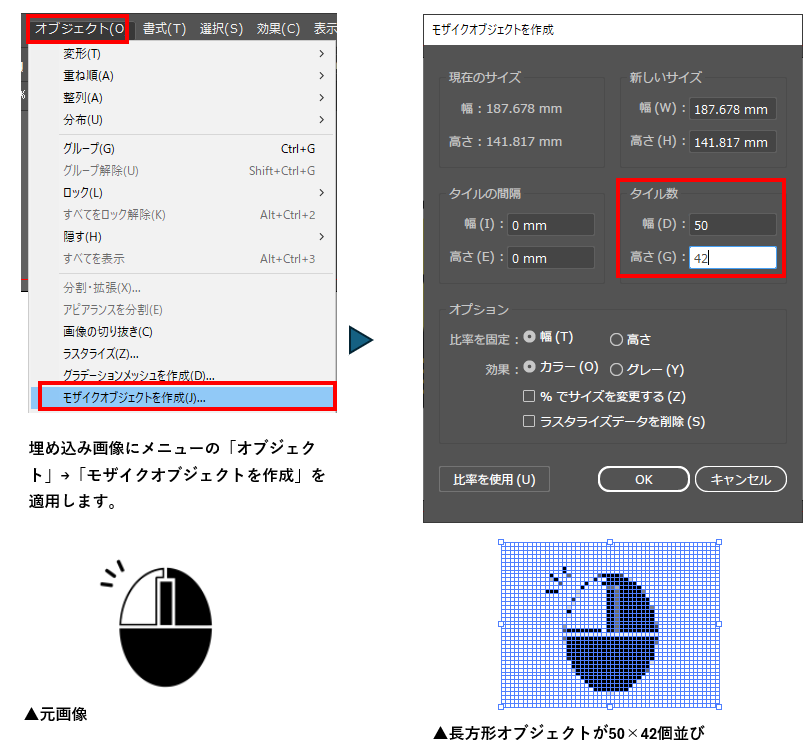This screenshot has width=810, height=753.
Task: Confirm the dialog with OK
Action: point(643,479)
